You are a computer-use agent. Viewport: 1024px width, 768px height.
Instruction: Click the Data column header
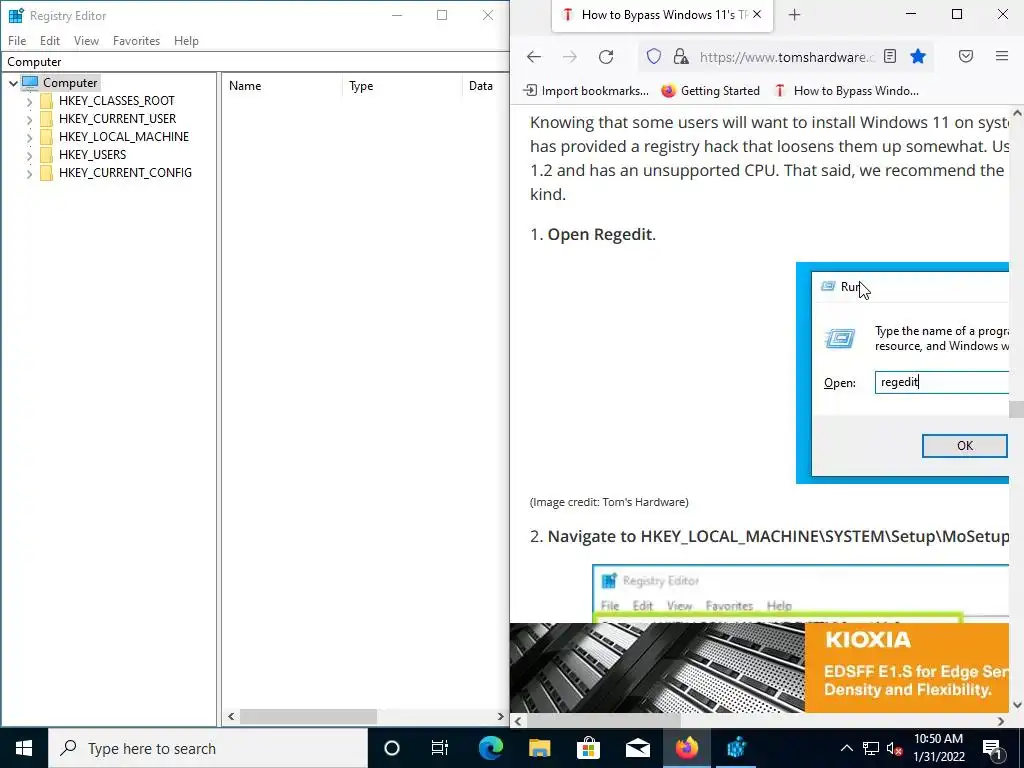coord(485,86)
